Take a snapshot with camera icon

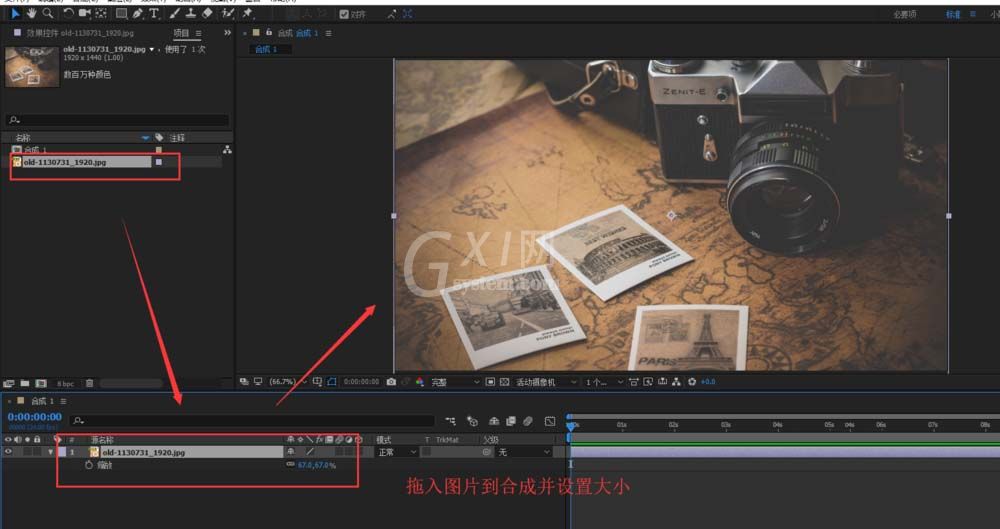click(x=391, y=382)
